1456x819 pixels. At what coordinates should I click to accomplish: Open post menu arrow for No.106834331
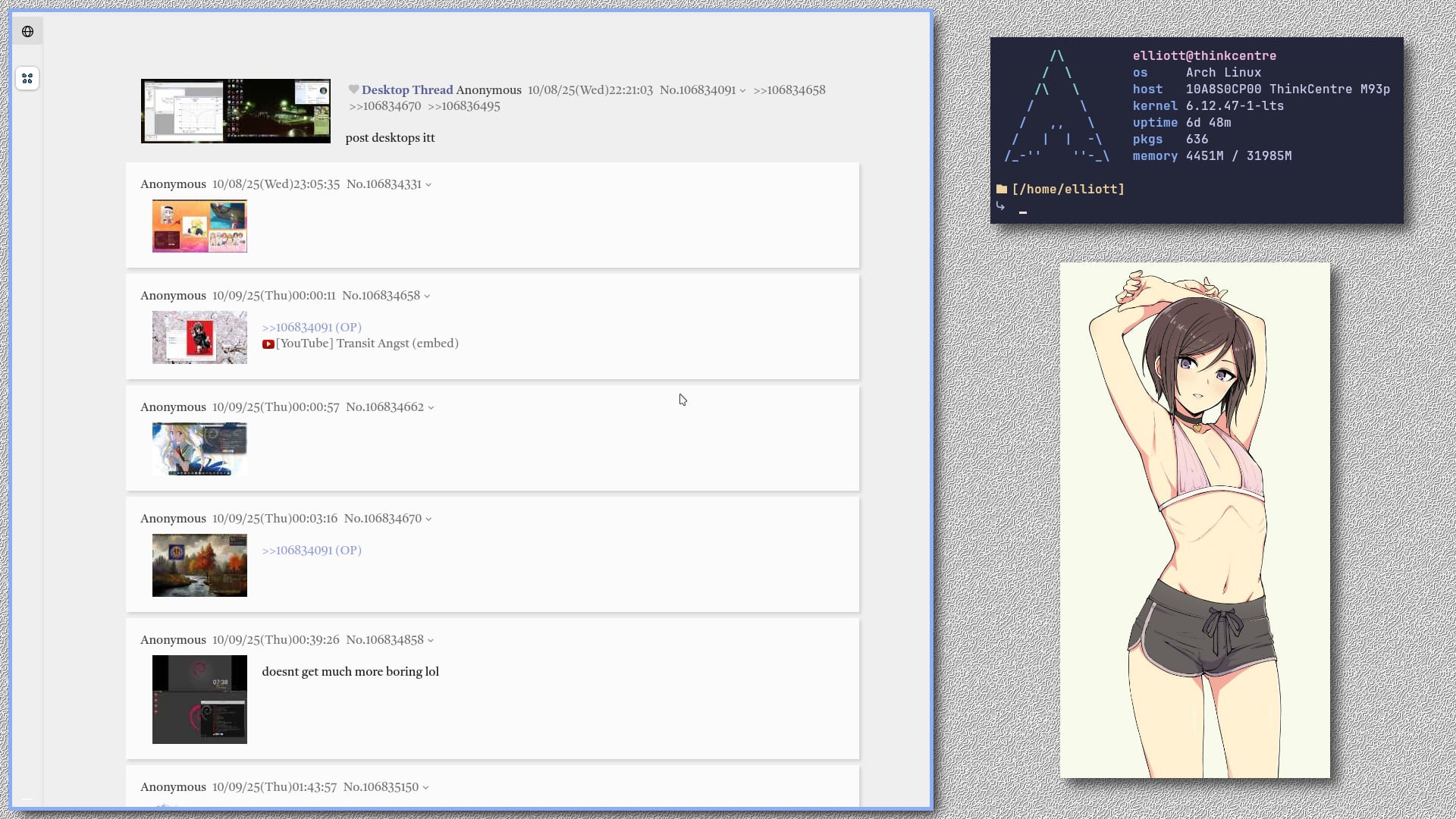pos(428,185)
